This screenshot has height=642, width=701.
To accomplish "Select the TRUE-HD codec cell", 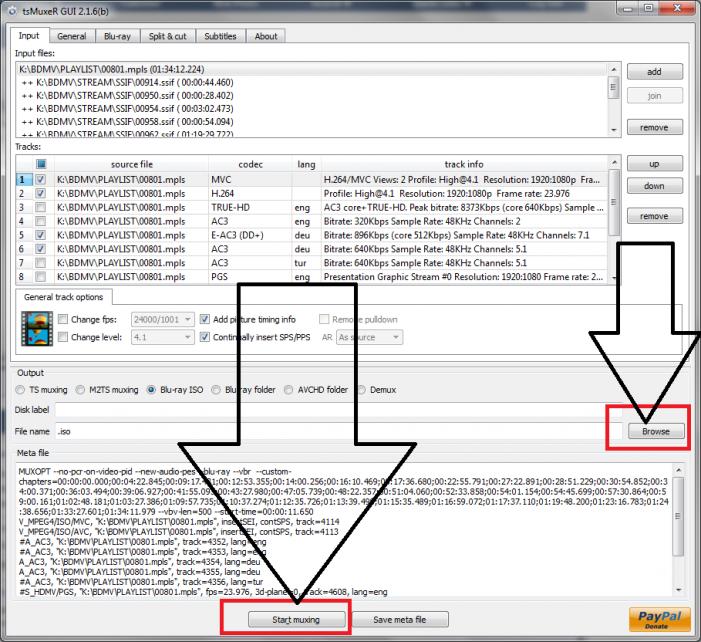I will coord(250,207).
